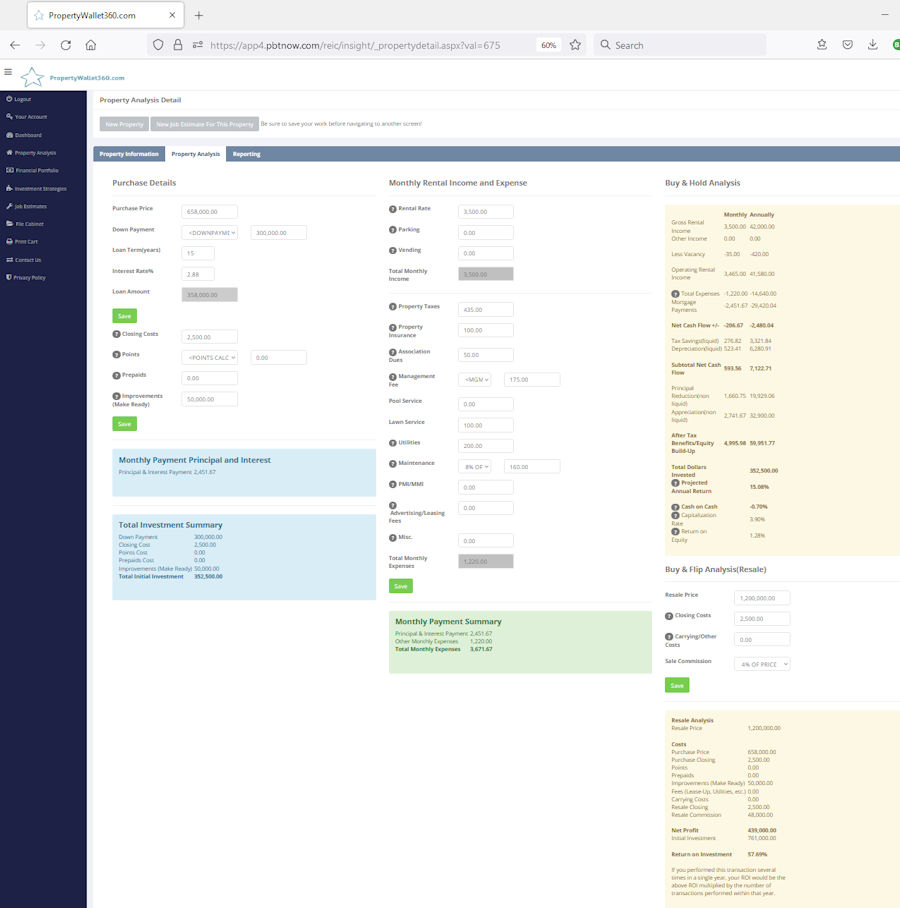This screenshot has height=908, width=900.
Task: Open the Maintenance percentage dropdown
Action: [x=475, y=467]
